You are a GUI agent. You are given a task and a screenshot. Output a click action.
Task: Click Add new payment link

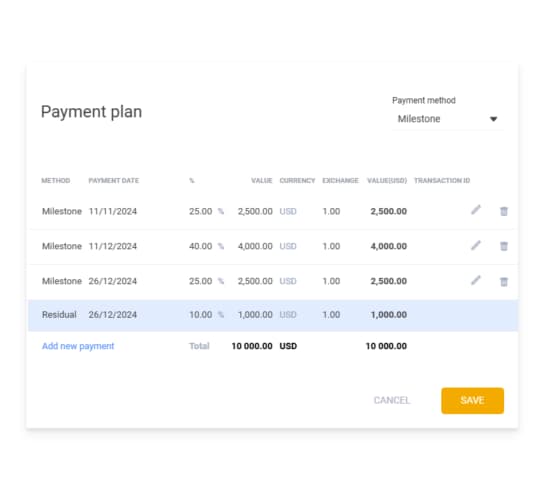(78, 346)
